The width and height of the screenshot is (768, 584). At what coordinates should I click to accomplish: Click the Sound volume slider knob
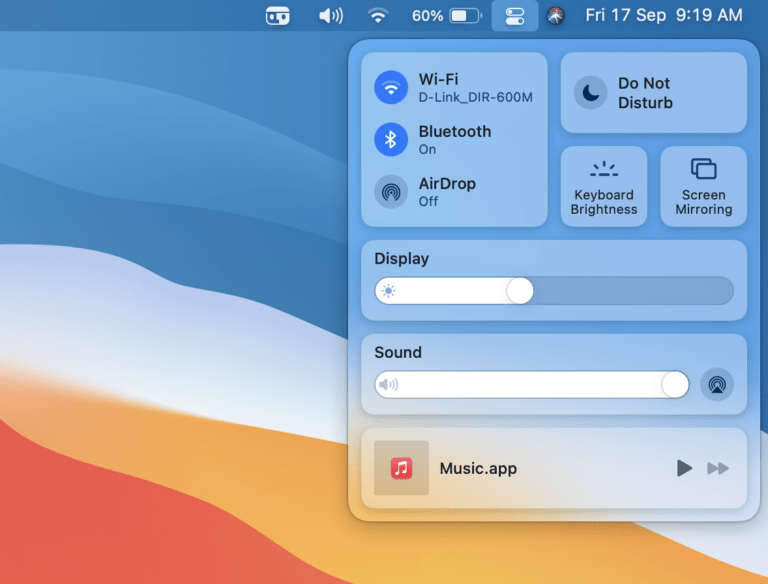(x=675, y=385)
